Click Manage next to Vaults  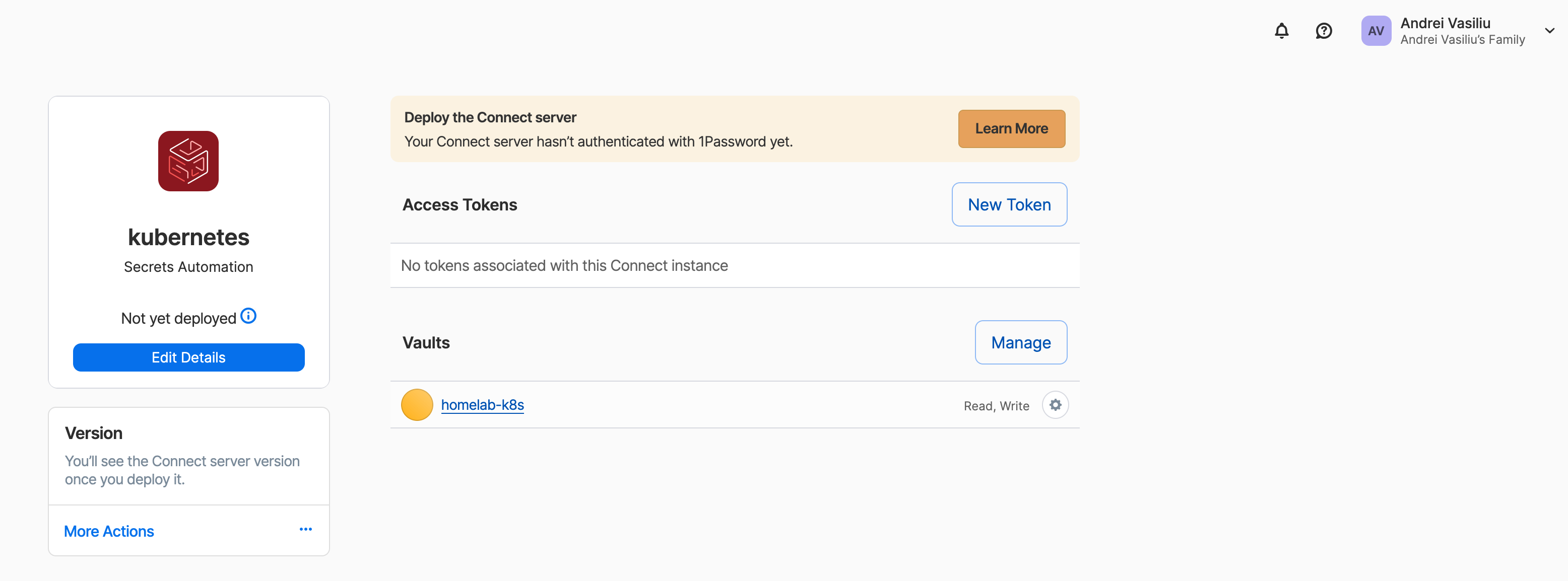[1020, 342]
